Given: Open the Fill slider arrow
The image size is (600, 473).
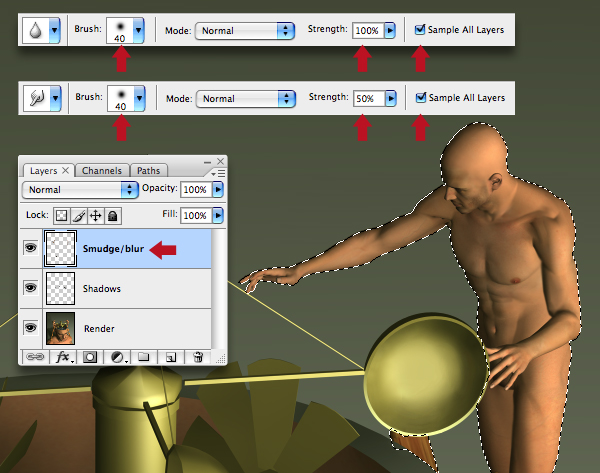Looking at the screenshot, I should 218,215.
